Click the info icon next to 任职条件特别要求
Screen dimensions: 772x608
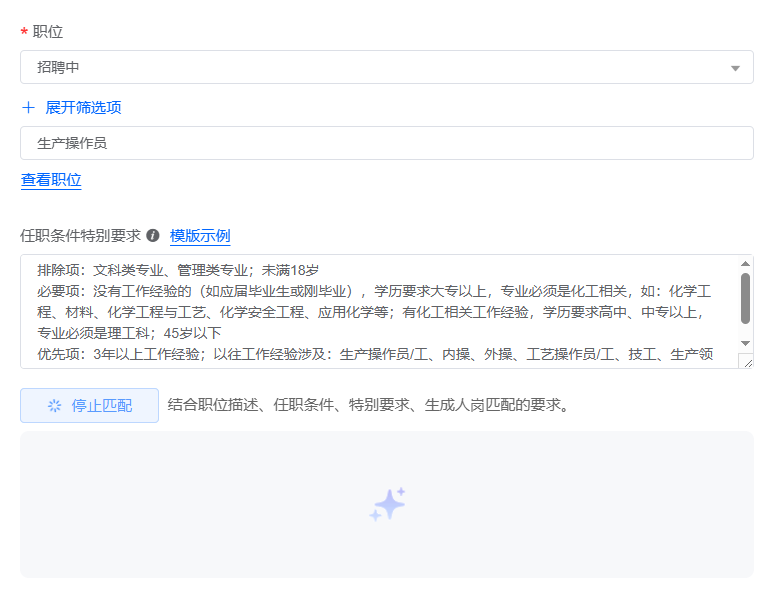153,236
